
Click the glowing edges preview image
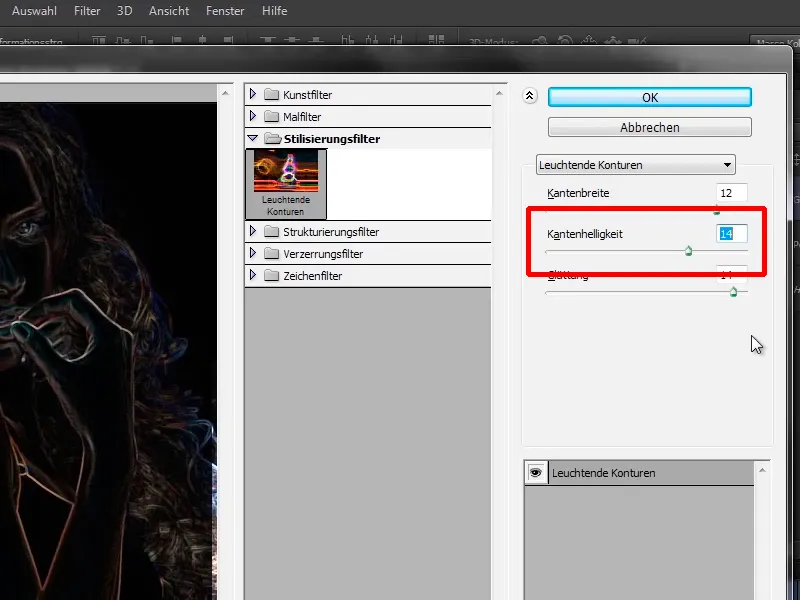108,351
